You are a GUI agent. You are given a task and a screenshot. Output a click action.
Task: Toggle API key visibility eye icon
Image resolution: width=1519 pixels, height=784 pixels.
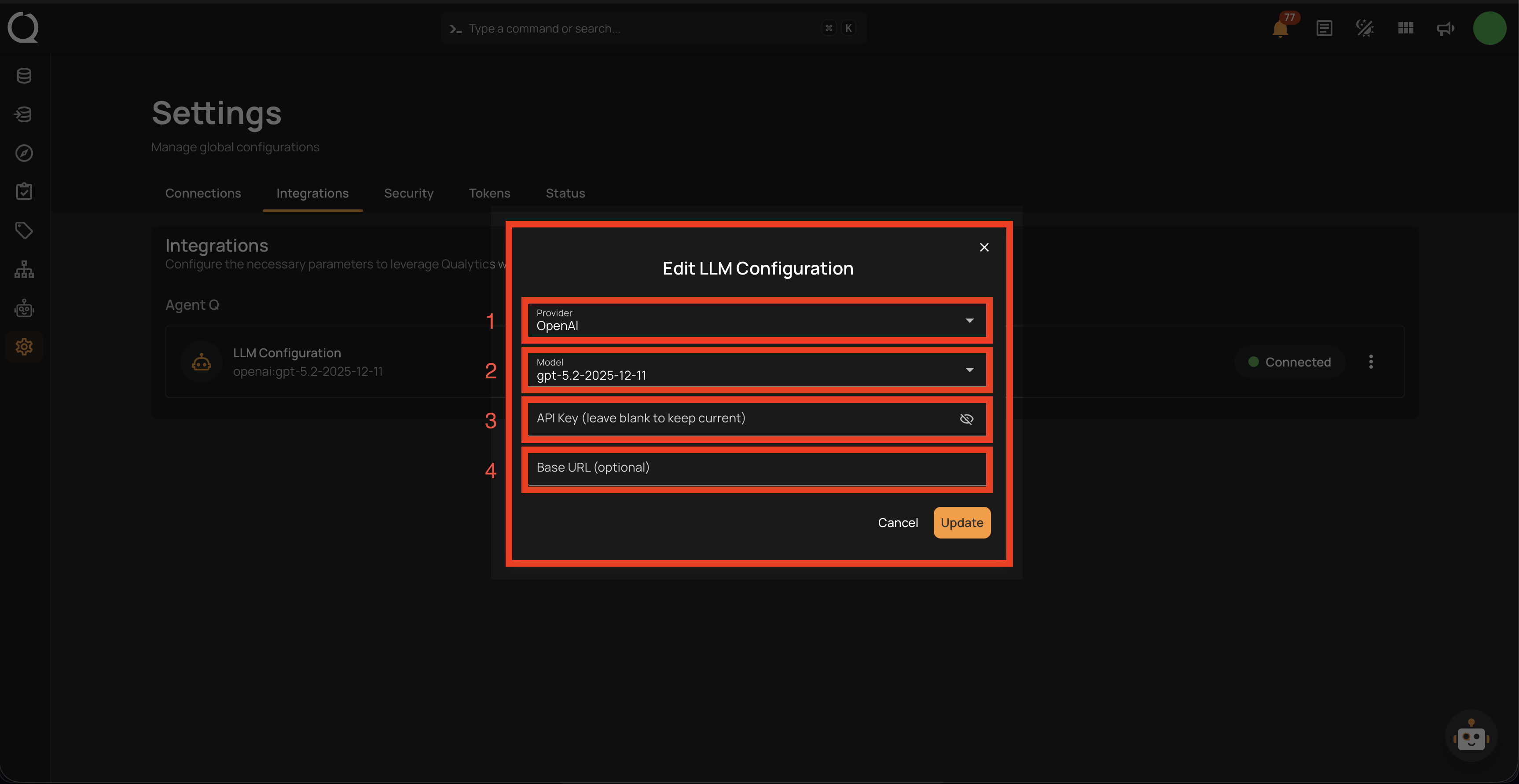pos(966,418)
